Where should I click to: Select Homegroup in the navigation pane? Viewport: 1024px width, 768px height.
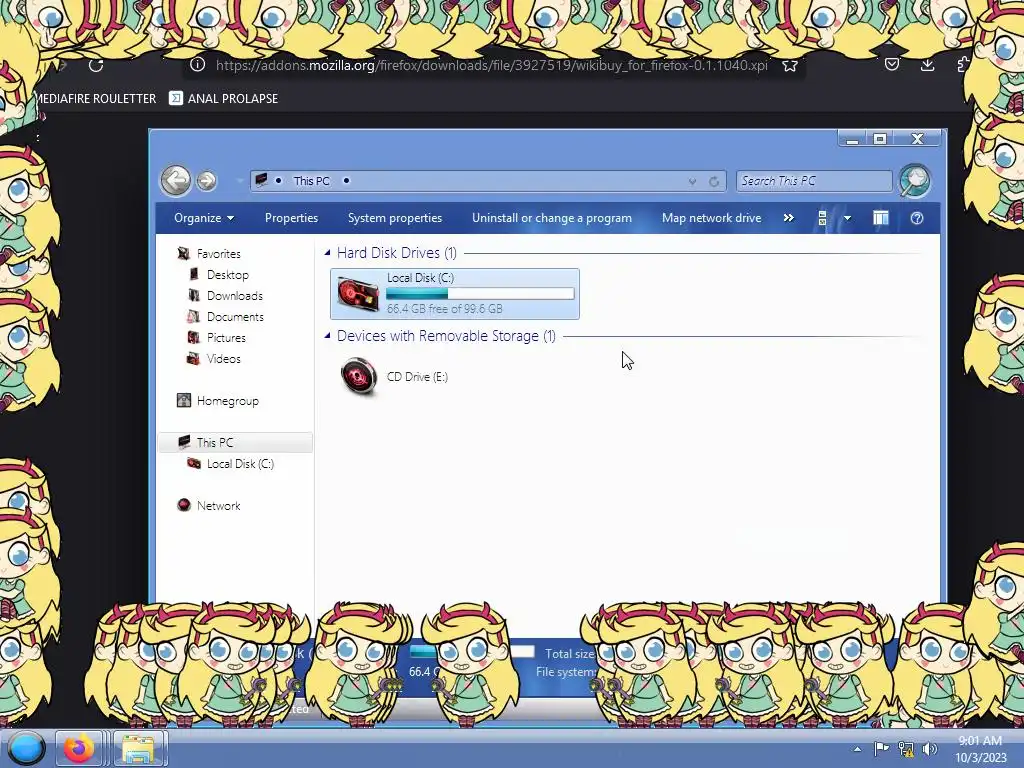(x=227, y=401)
